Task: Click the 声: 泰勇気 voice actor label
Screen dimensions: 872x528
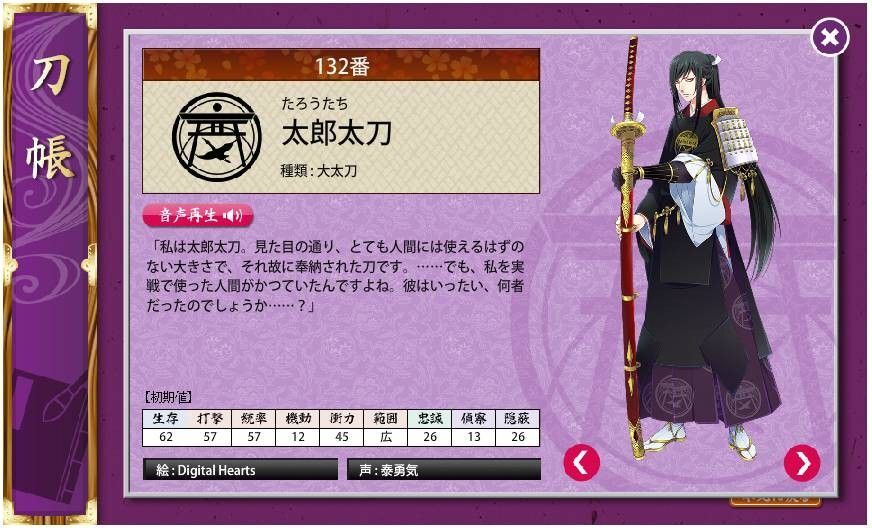Action: (444, 470)
